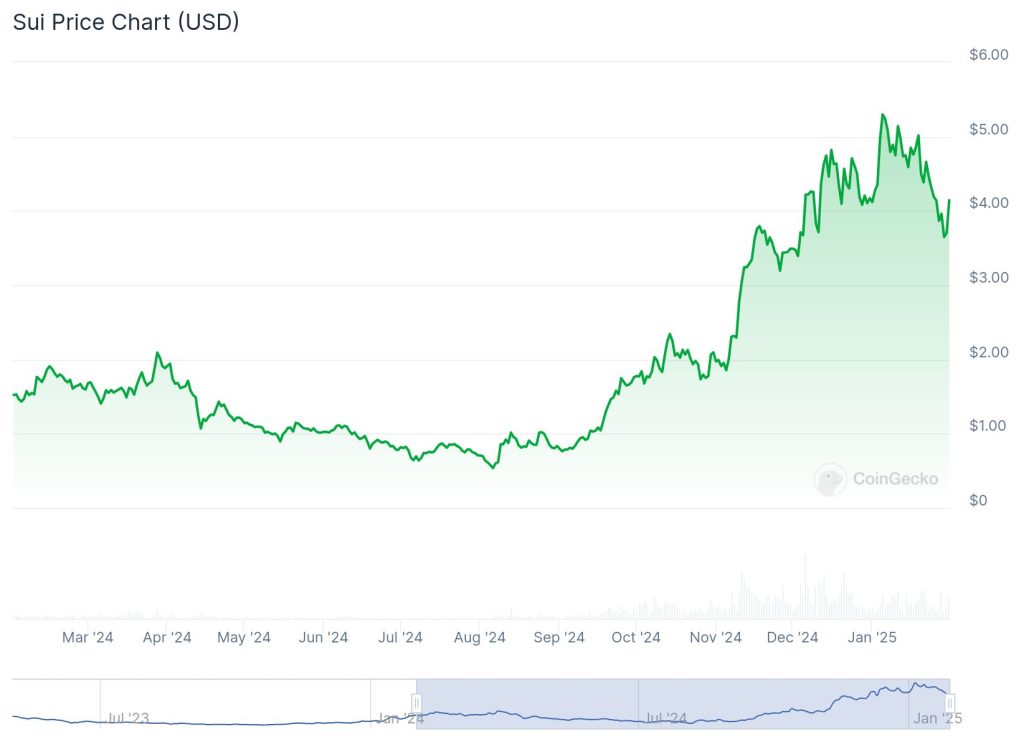
Task: Click the $3.00 price axis label
Action: click(x=989, y=278)
